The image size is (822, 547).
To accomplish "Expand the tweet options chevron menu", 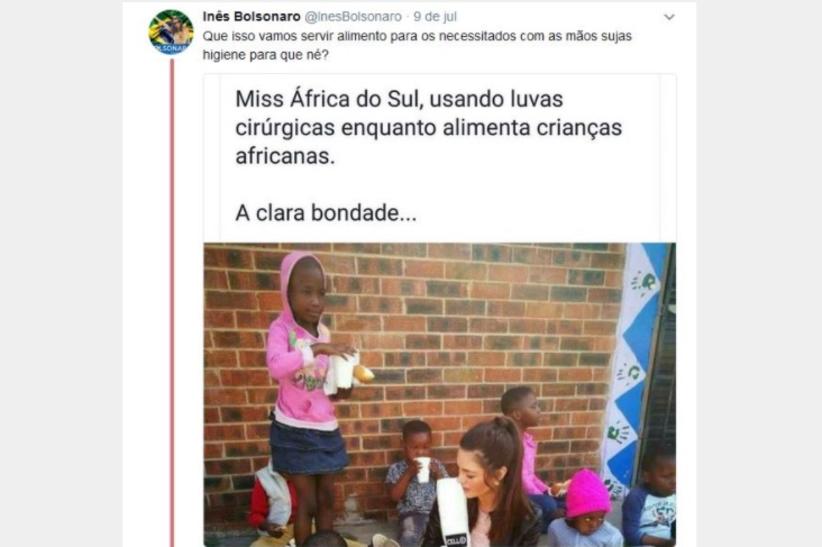I will coord(669,17).
